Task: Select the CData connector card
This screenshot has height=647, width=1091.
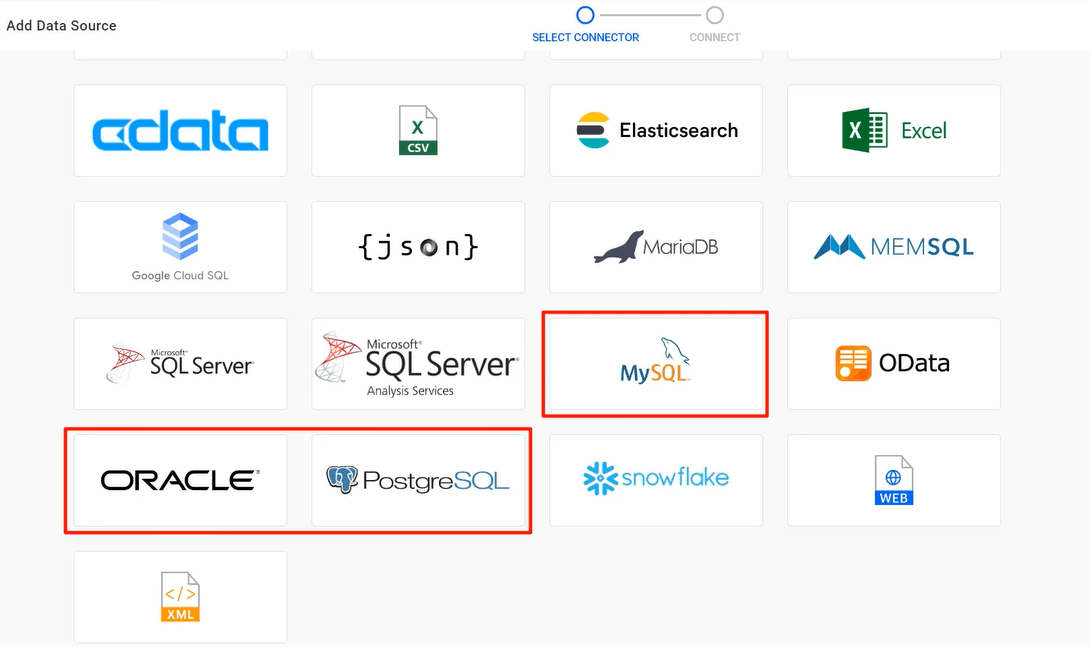Action: point(180,131)
